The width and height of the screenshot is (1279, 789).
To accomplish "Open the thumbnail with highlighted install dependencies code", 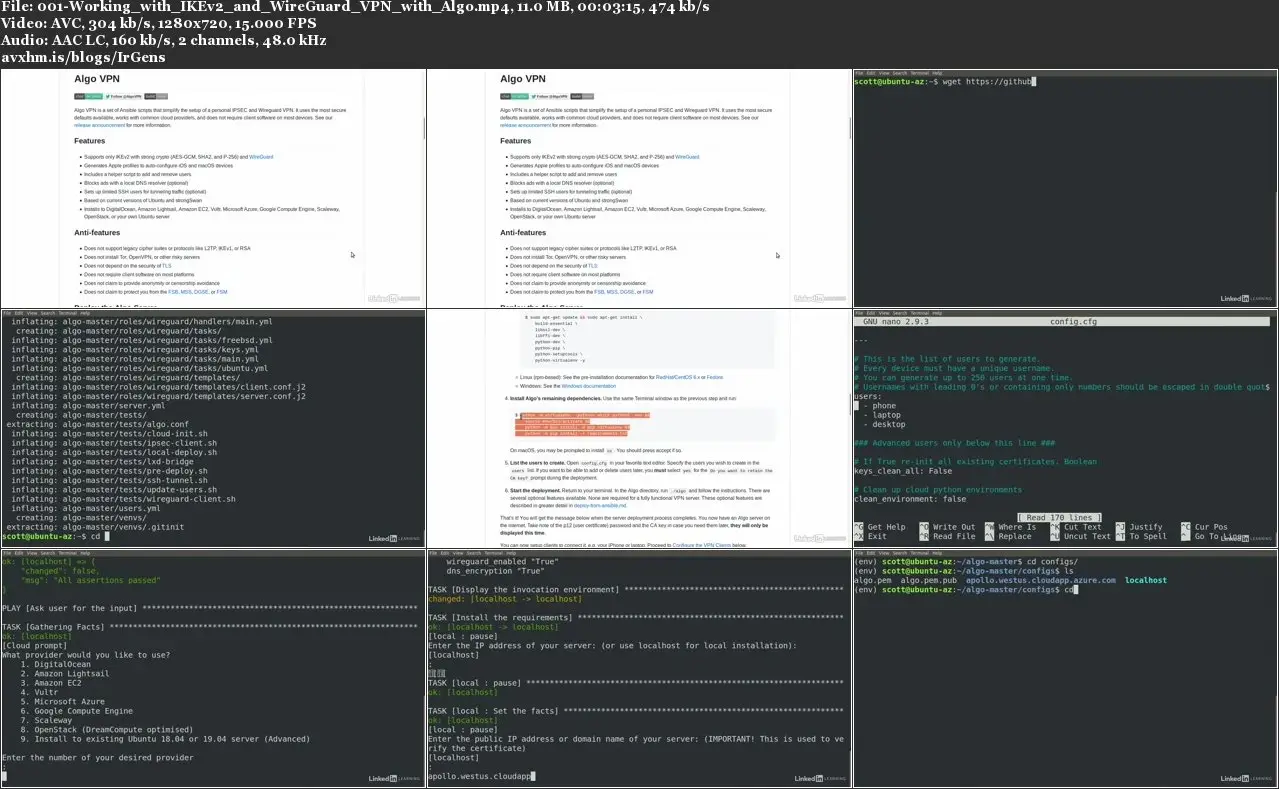I will [x=639, y=429].
